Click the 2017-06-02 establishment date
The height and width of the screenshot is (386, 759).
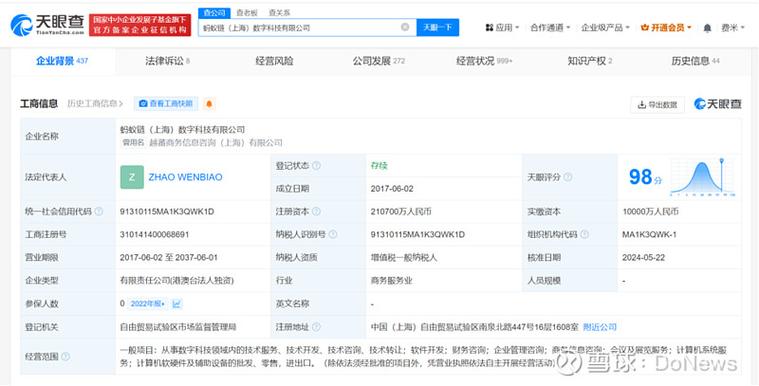[x=392, y=189]
